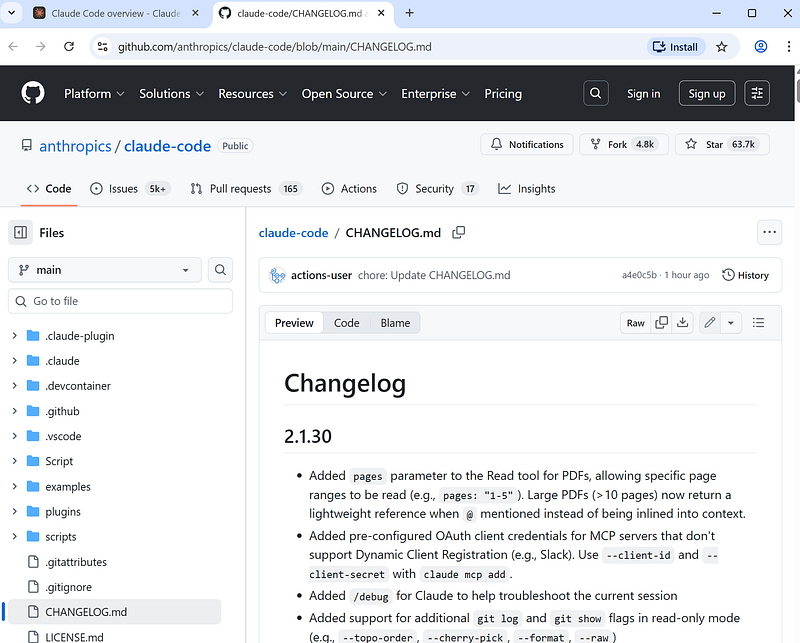This screenshot has width=800, height=643.
Task: Click the file tree search magnifier icon
Action: click(220, 270)
